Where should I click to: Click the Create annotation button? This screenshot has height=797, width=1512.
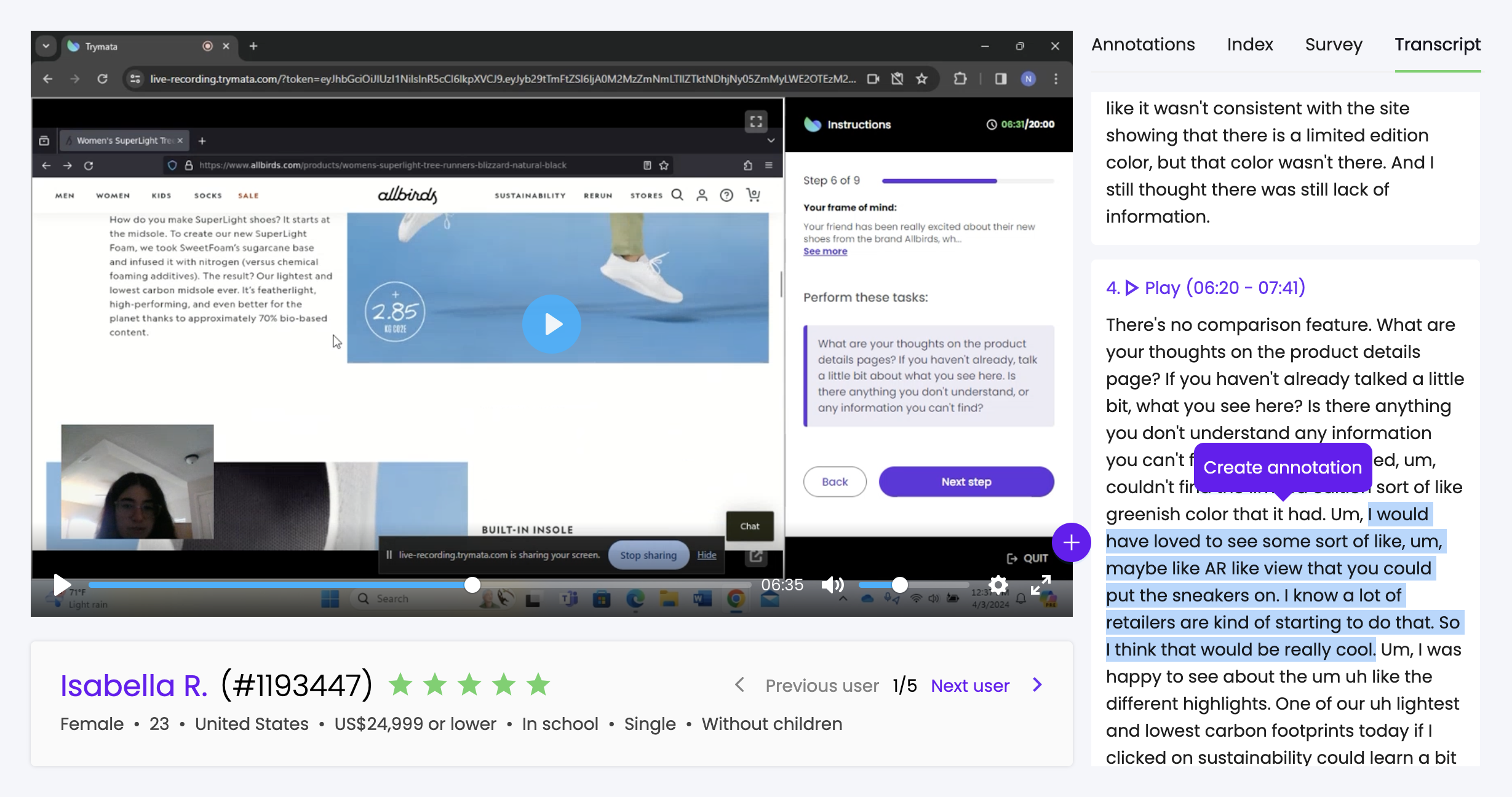1283,467
